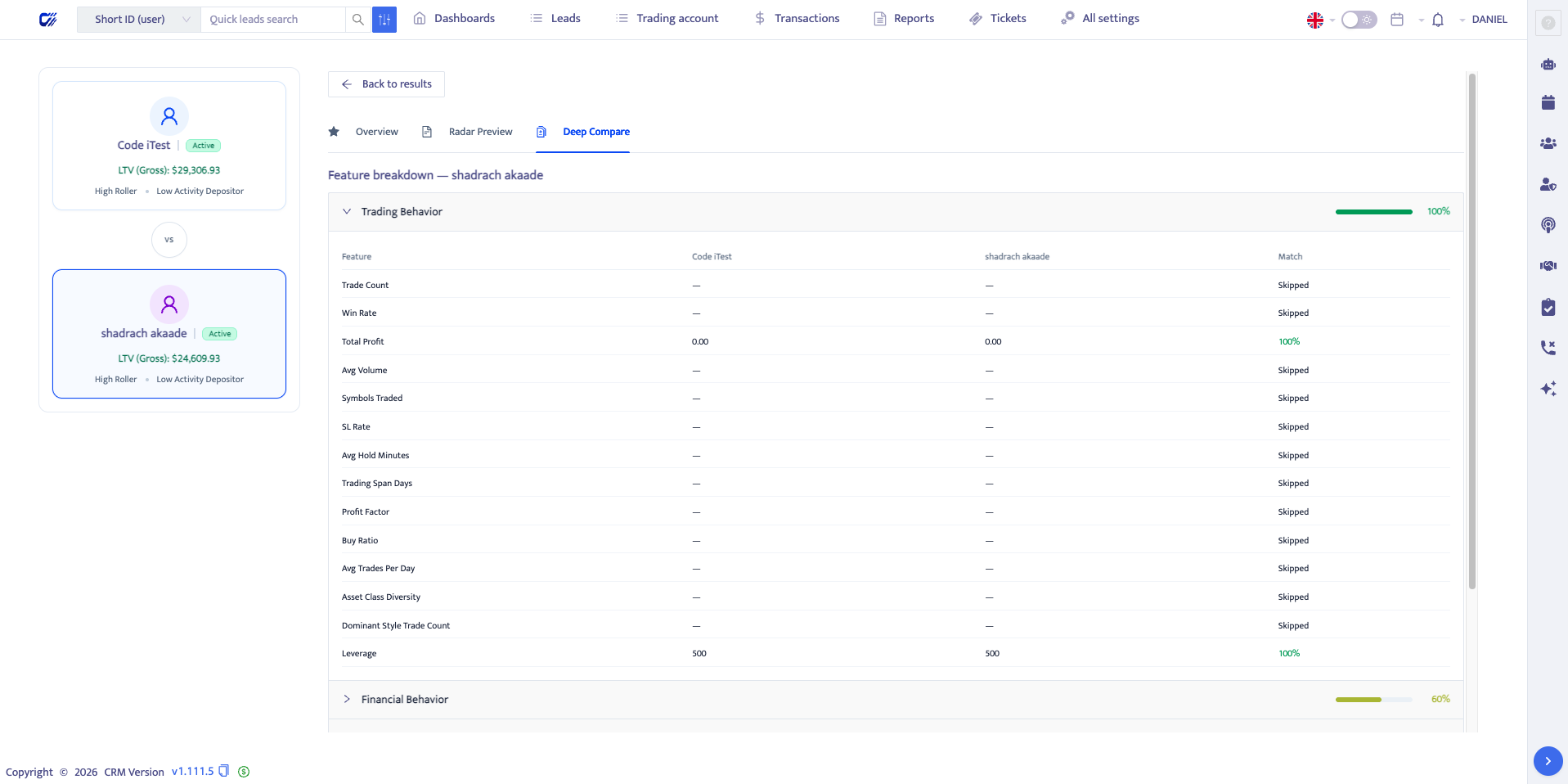Open the missed call phone sidebar icon
Image resolution: width=1568 pixels, height=784 pixels.
(x=1548, y=348)
